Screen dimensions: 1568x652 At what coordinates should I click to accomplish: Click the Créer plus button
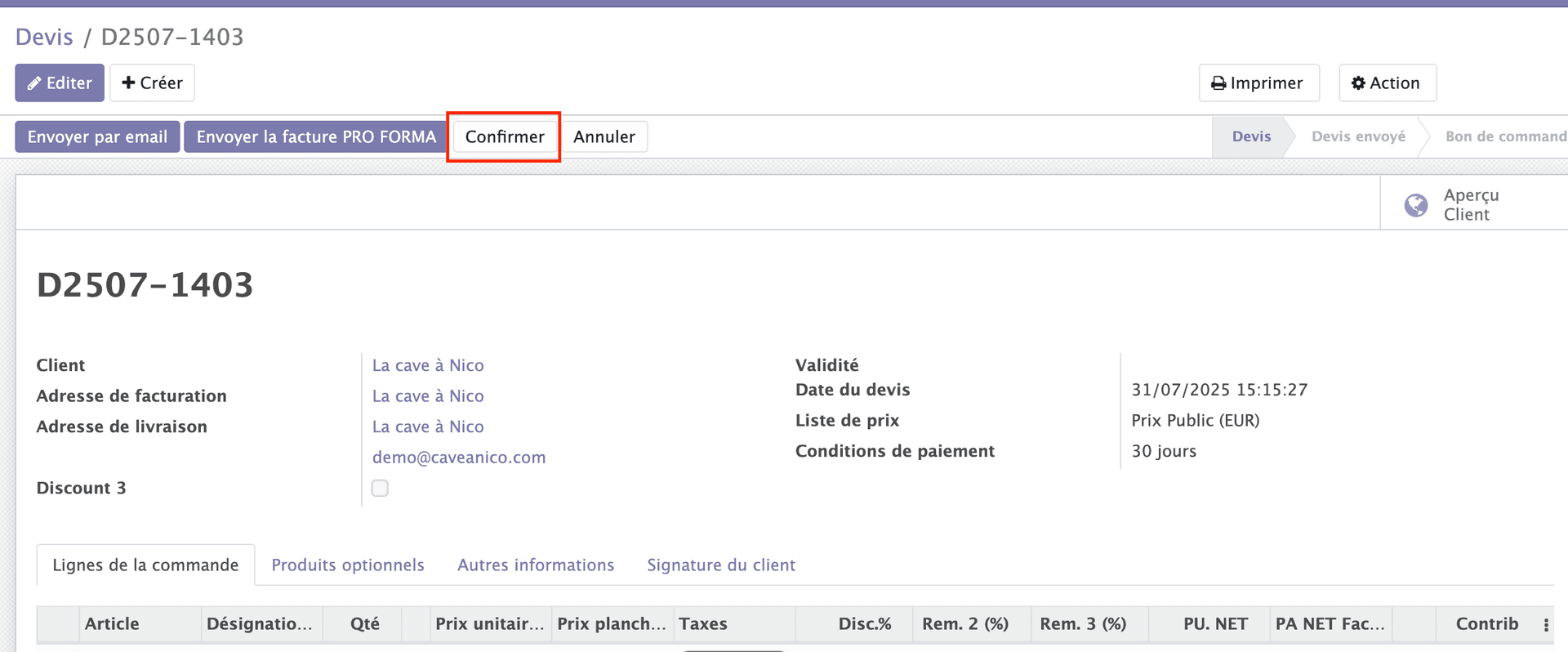click(x=152, y=83)
